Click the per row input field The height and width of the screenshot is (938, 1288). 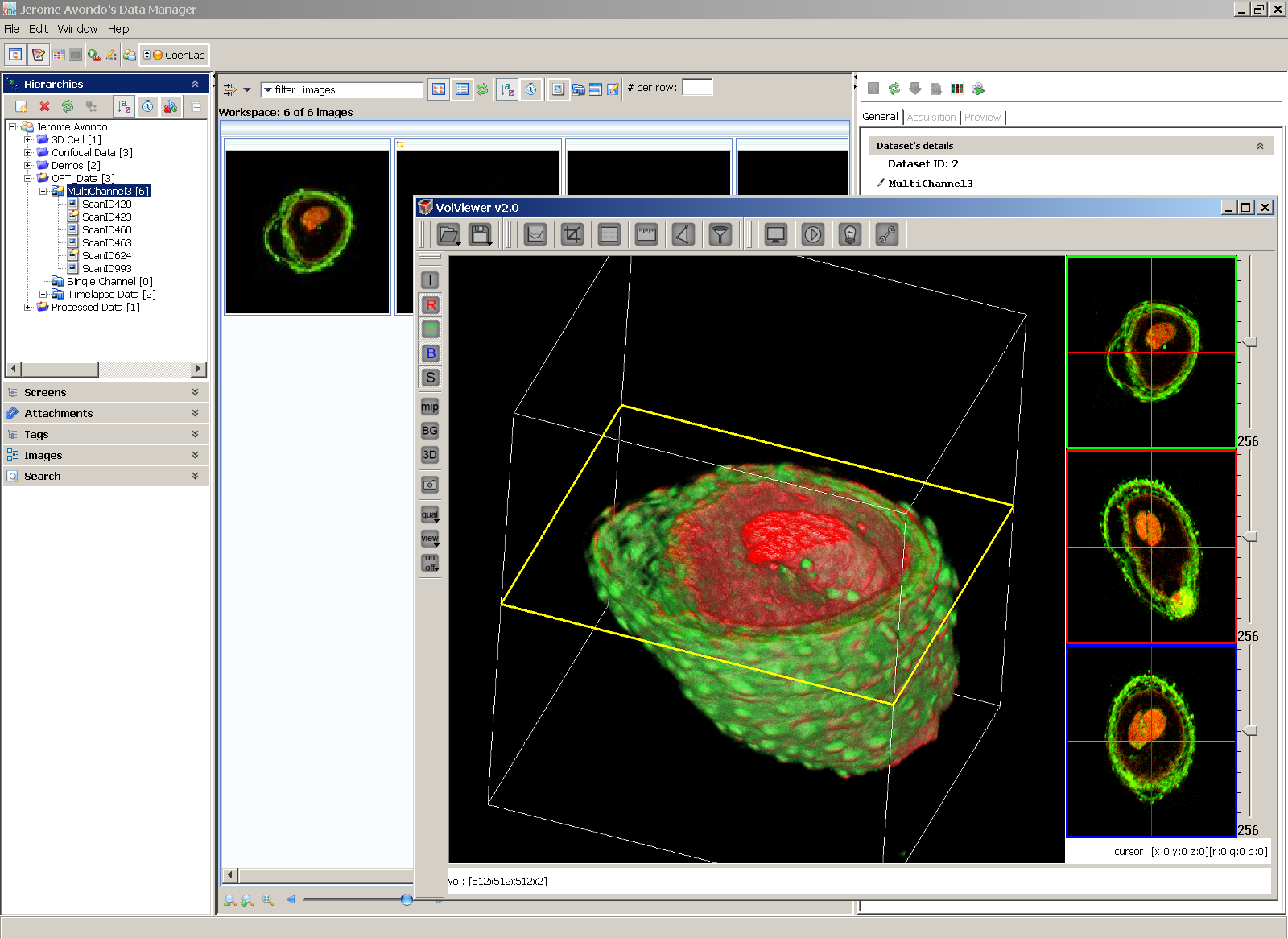tap(697, 88)
